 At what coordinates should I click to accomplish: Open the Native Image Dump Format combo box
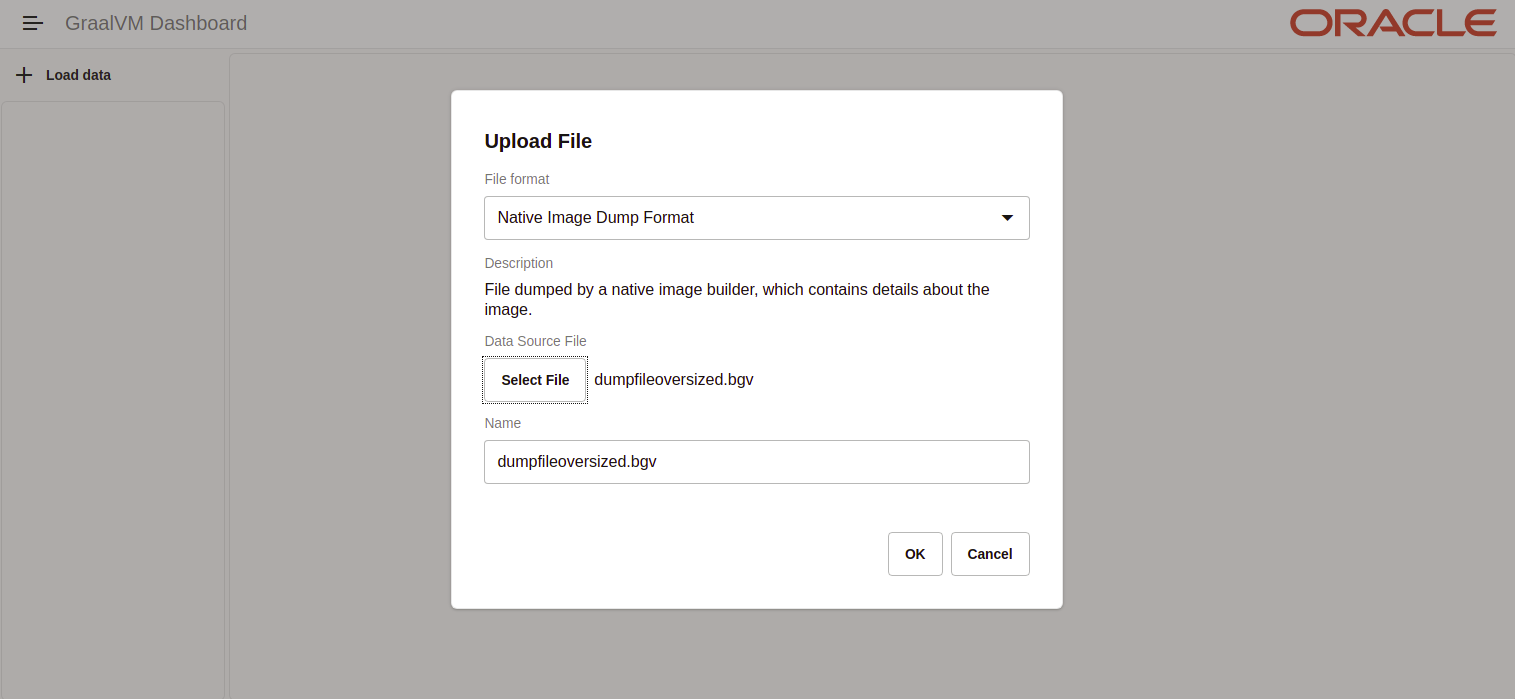[740, 218]
